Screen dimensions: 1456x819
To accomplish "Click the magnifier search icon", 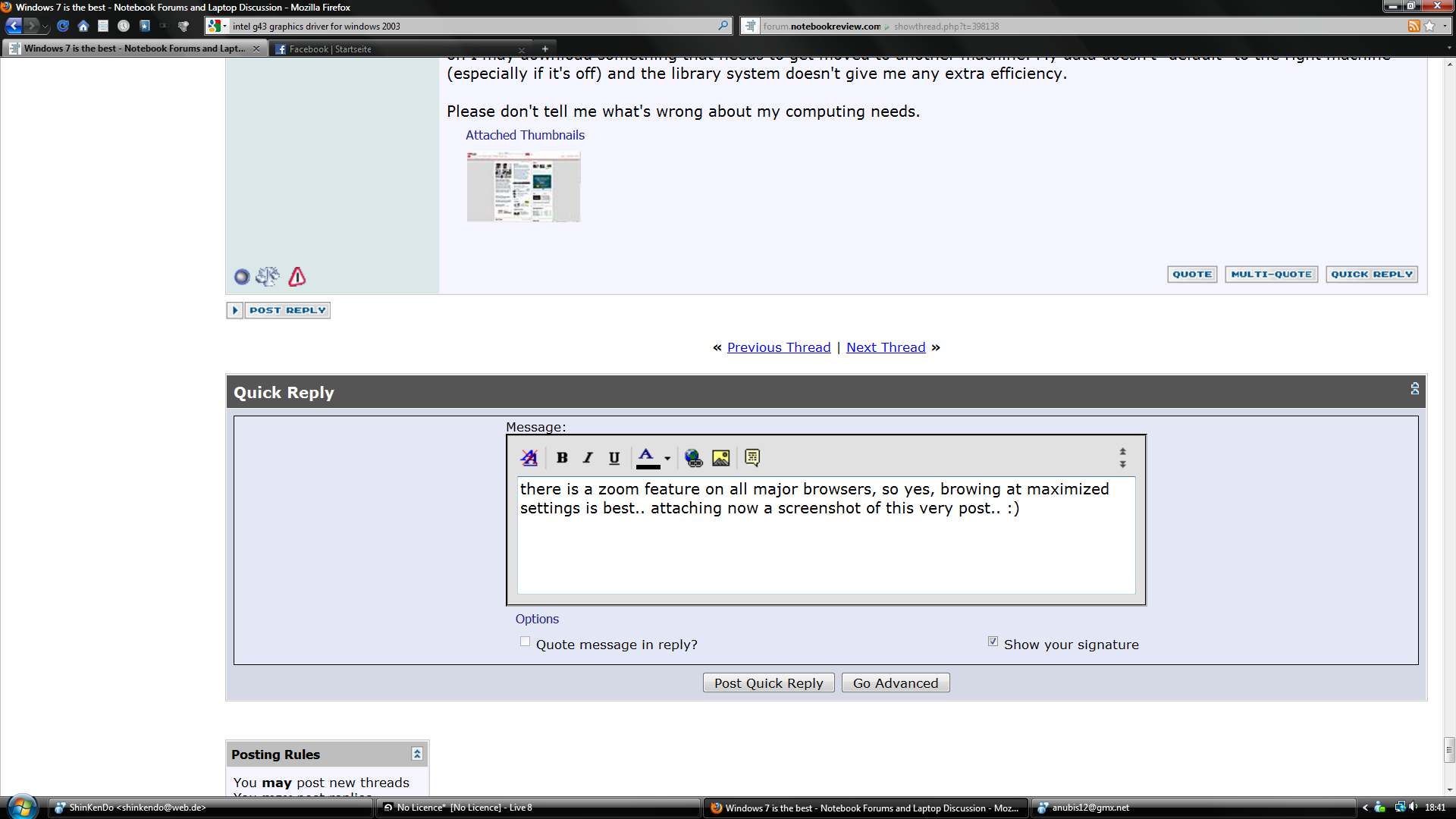I will click(x=723, y=26).
